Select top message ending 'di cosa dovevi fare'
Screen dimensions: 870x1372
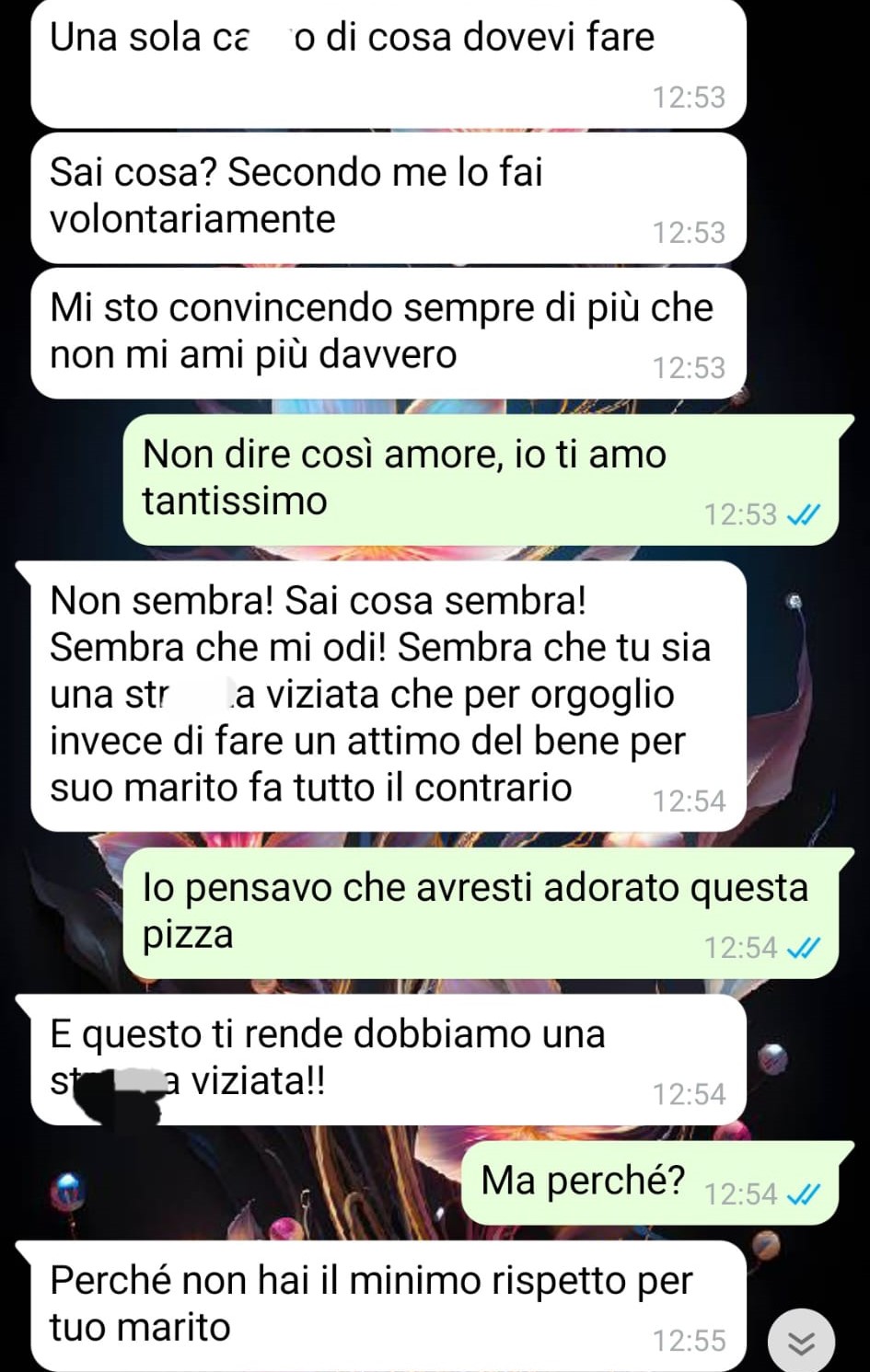388,63
